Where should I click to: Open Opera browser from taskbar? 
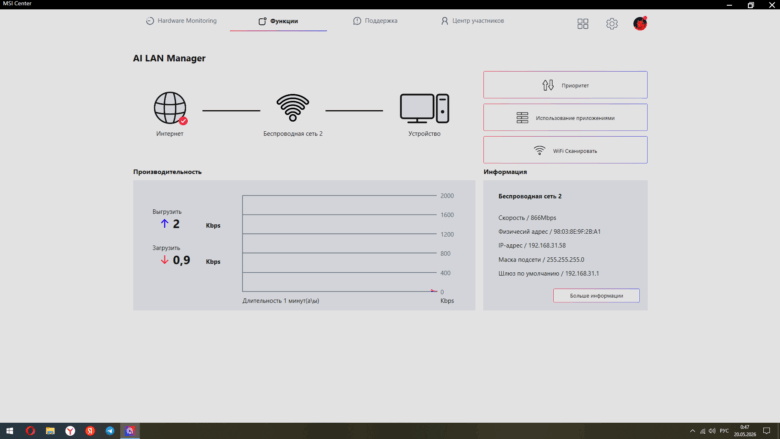(30, 431)
